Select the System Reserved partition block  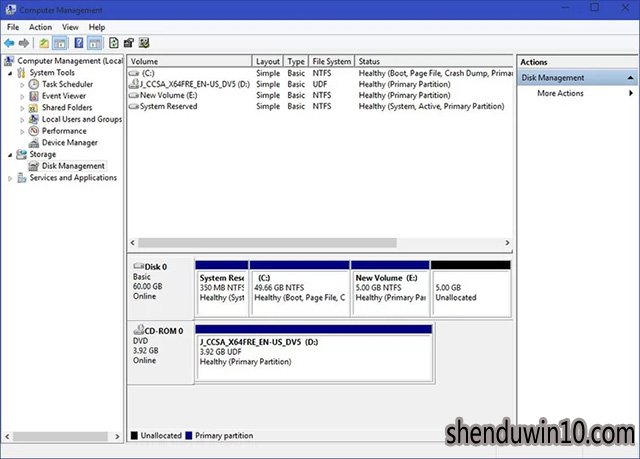[222, 288]
